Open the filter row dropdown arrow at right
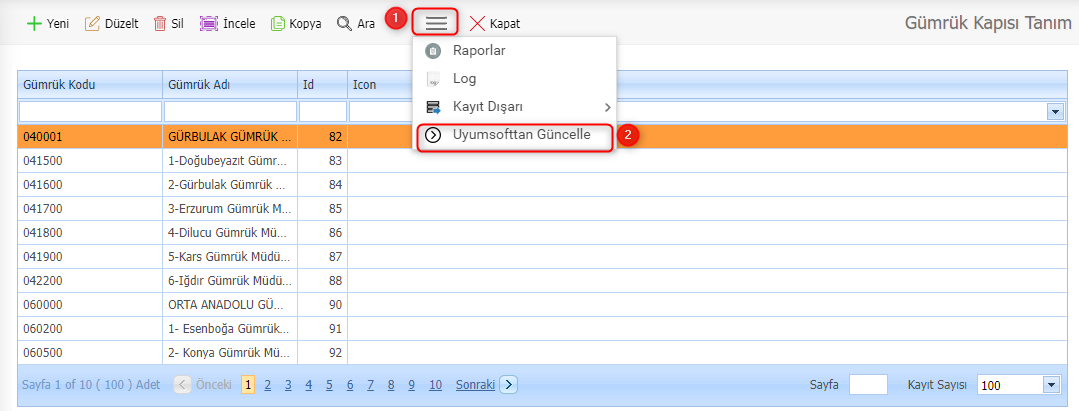 click(x=1054, y=111)
